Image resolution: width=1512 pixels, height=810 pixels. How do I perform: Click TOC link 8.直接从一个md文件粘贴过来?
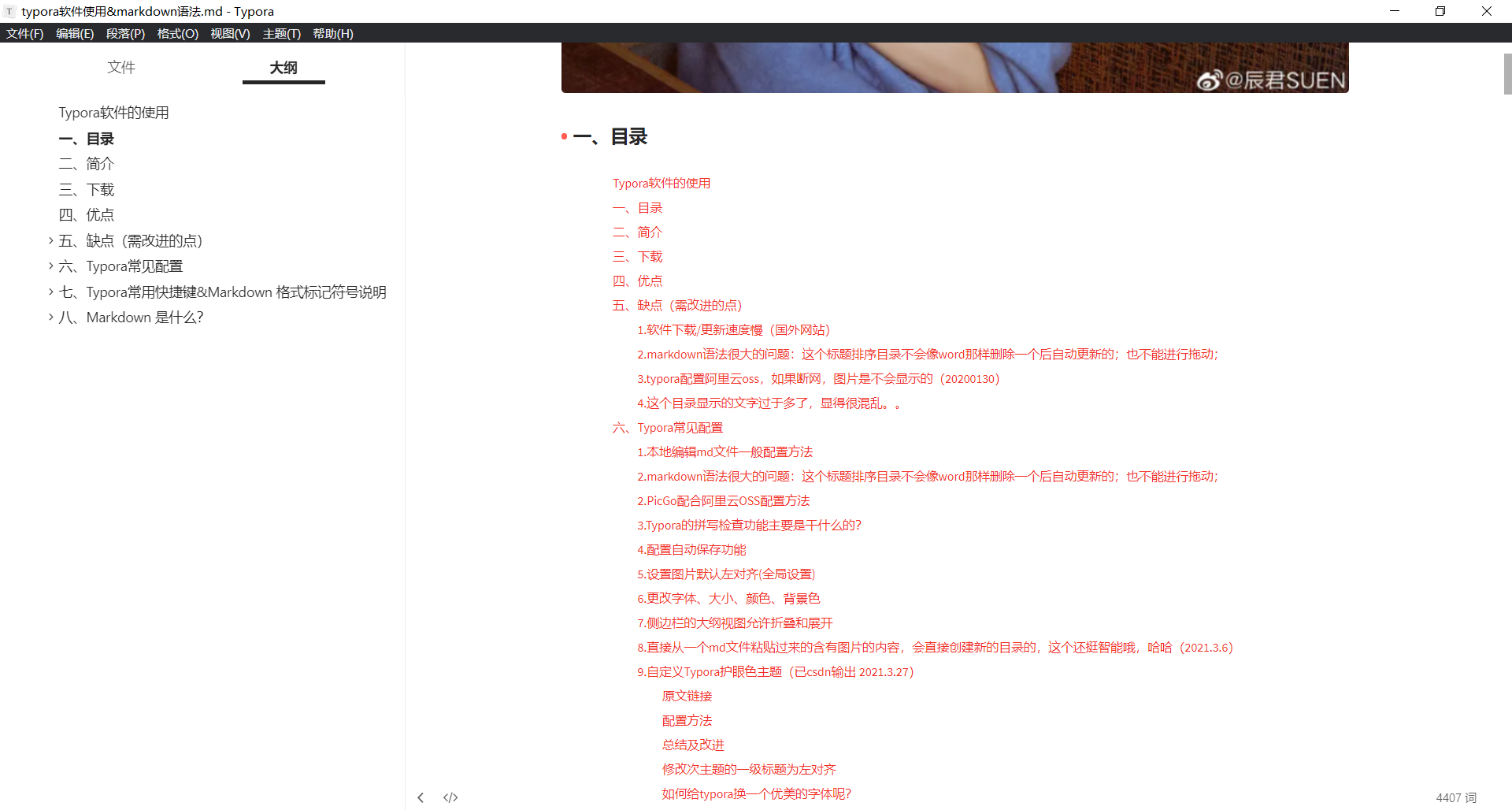(x=935, y=648)
